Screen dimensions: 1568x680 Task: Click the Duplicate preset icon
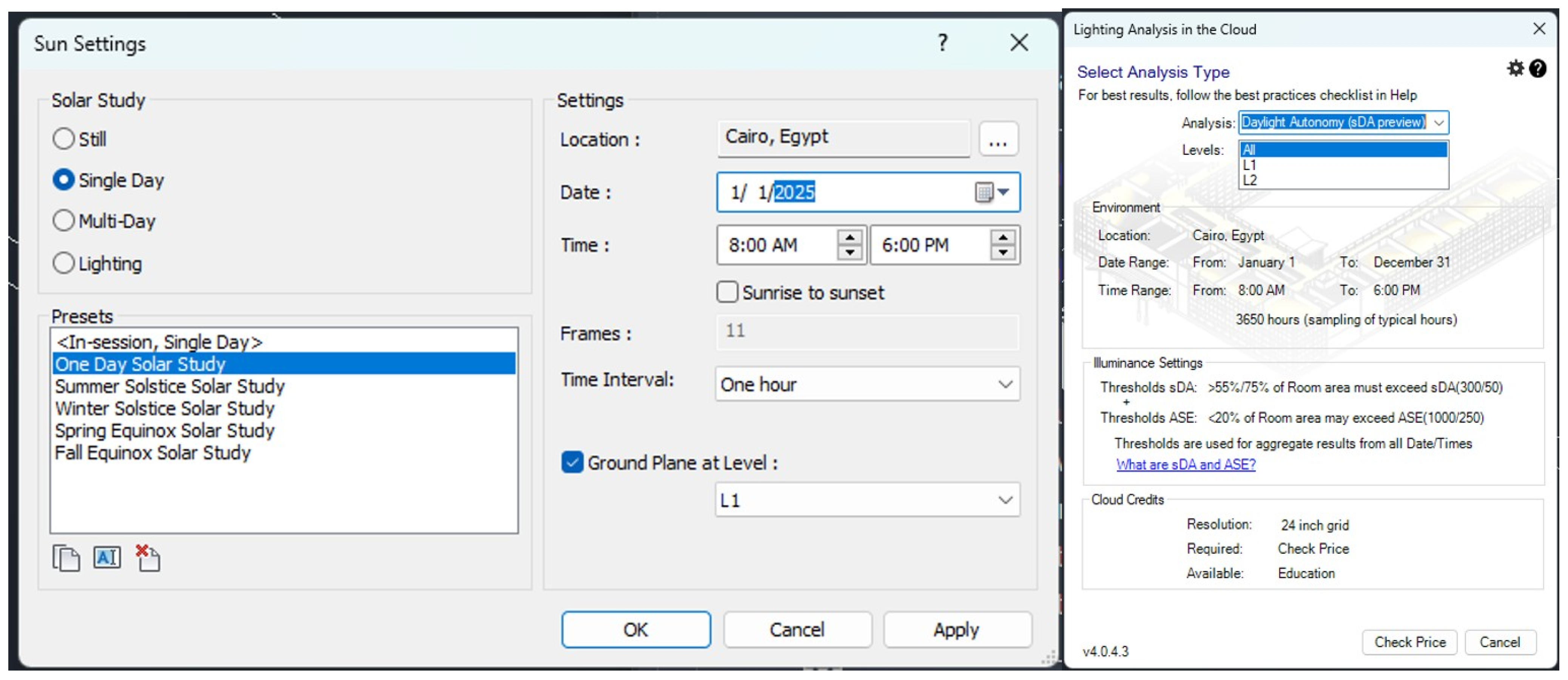click(66, 558)
